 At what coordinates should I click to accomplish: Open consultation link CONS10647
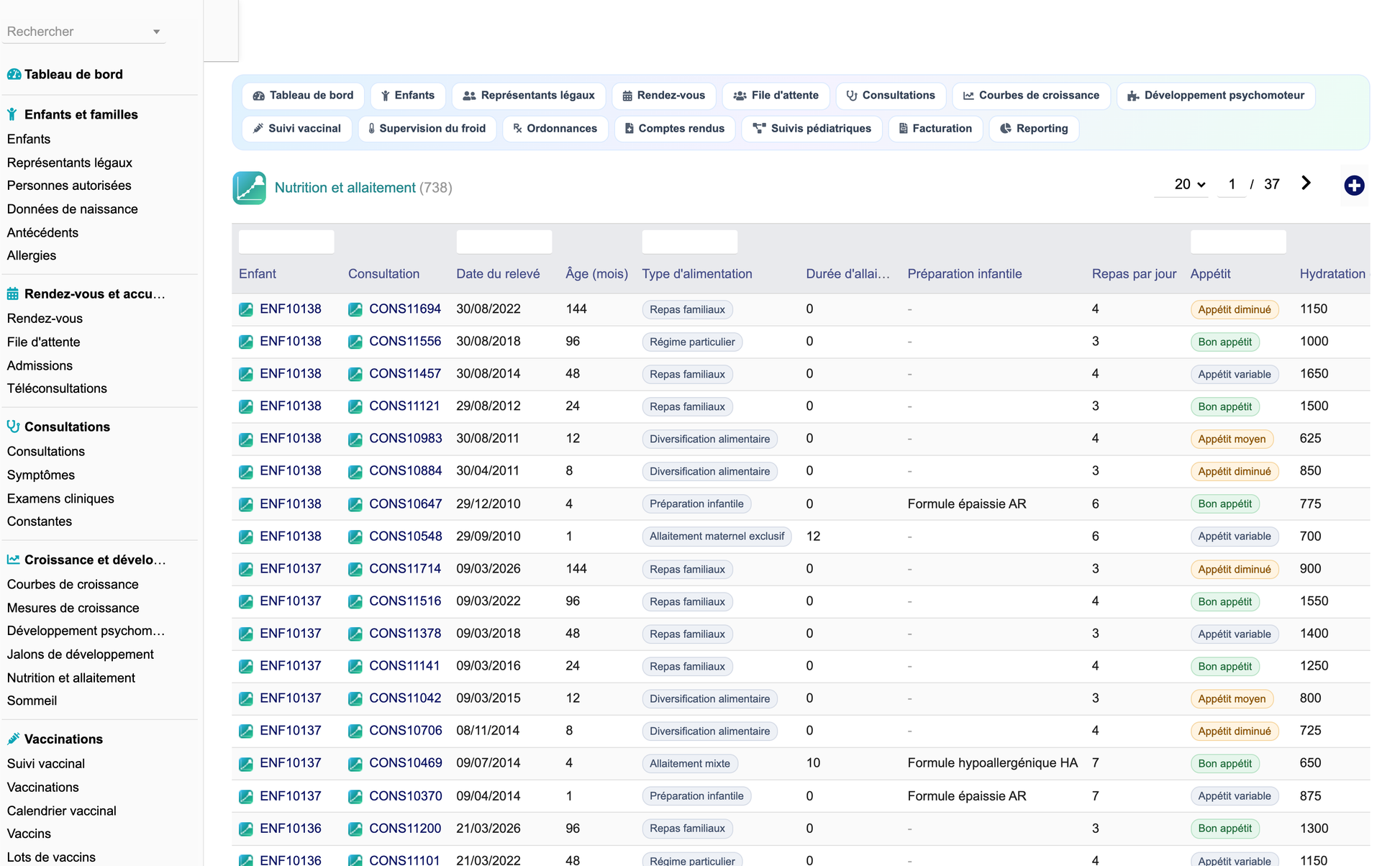(406, 503)
